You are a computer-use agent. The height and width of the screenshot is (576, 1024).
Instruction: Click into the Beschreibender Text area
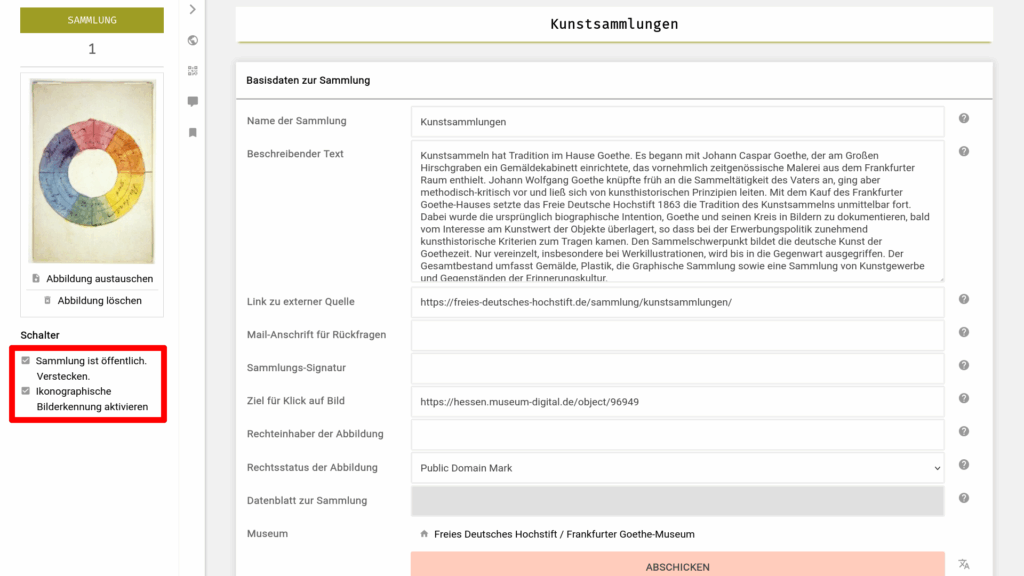tap(677, 212)
